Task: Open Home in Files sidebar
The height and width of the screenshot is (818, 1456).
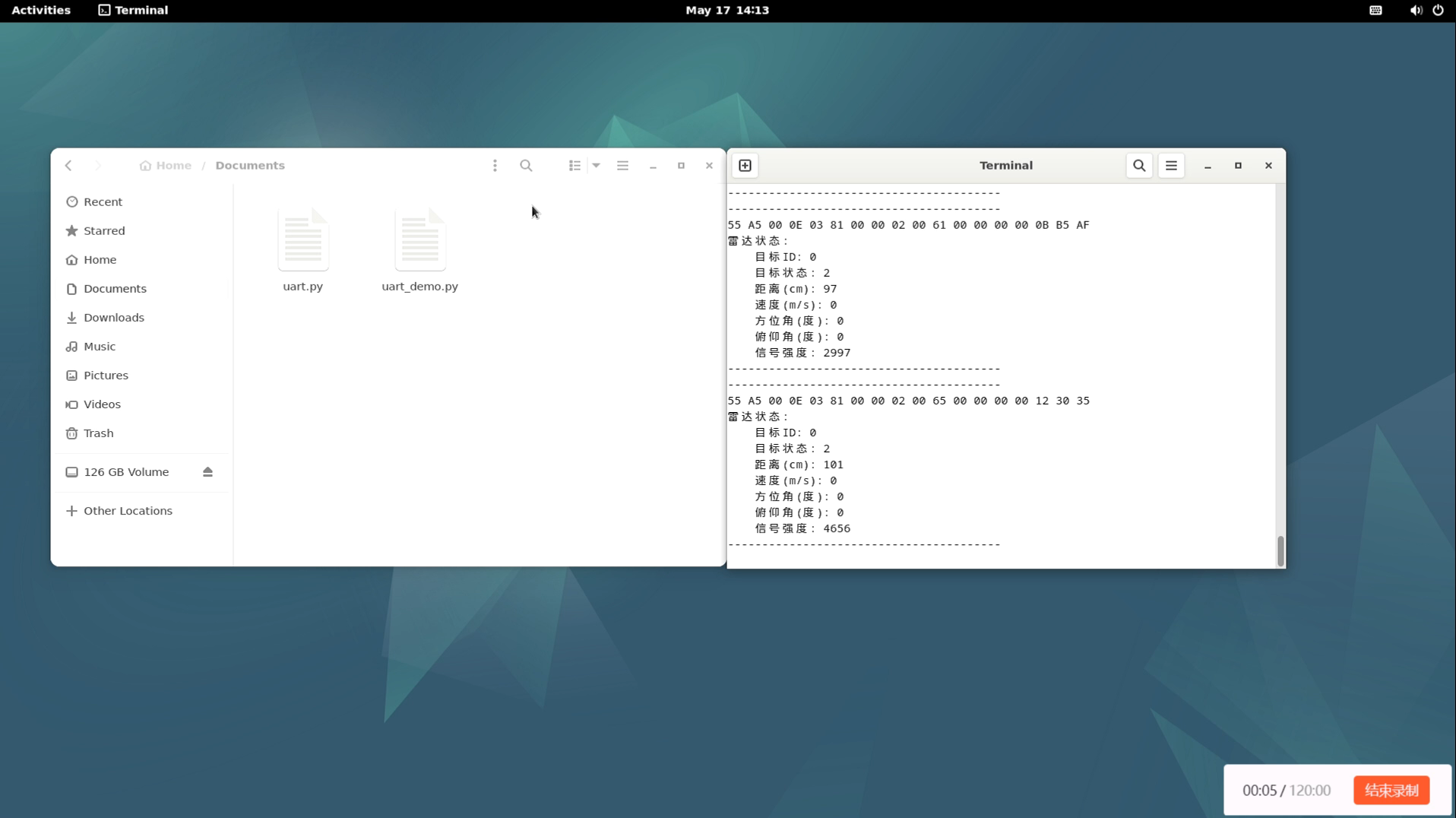Action: click(x=141, y=259)
